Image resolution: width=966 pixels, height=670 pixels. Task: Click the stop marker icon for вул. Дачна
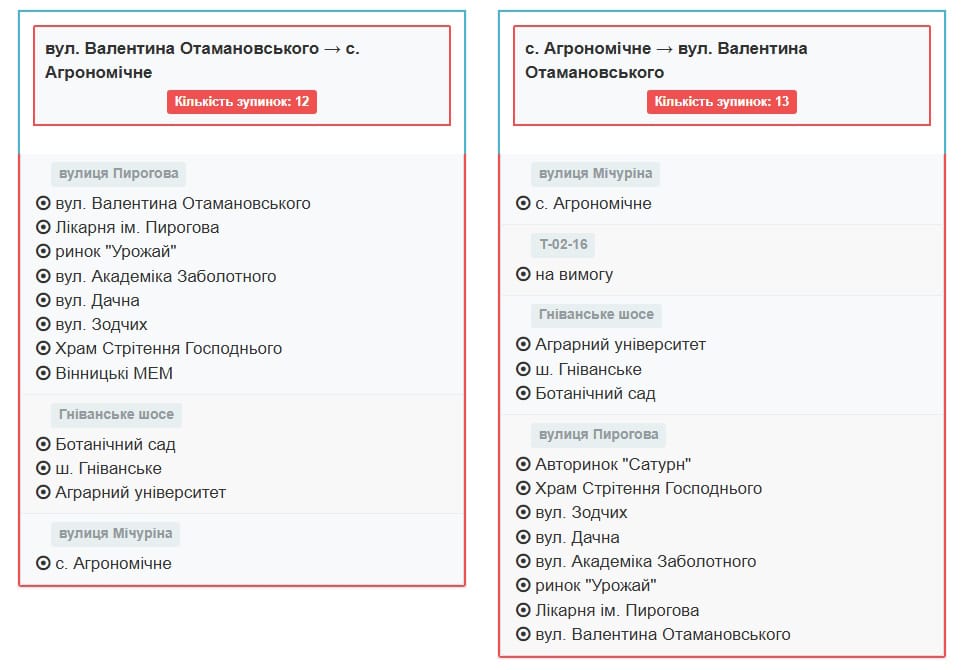click(43, 300)
